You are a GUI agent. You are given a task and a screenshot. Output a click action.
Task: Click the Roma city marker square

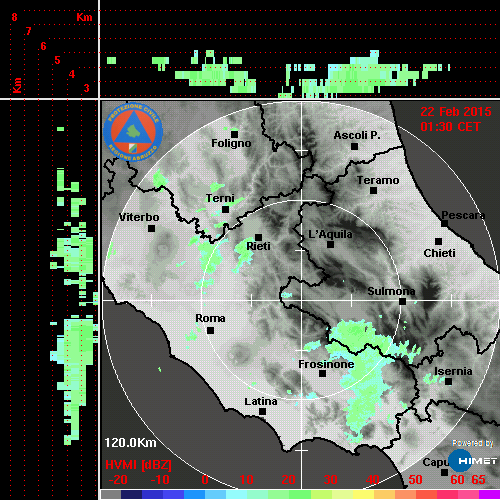[x=210, y=331]
